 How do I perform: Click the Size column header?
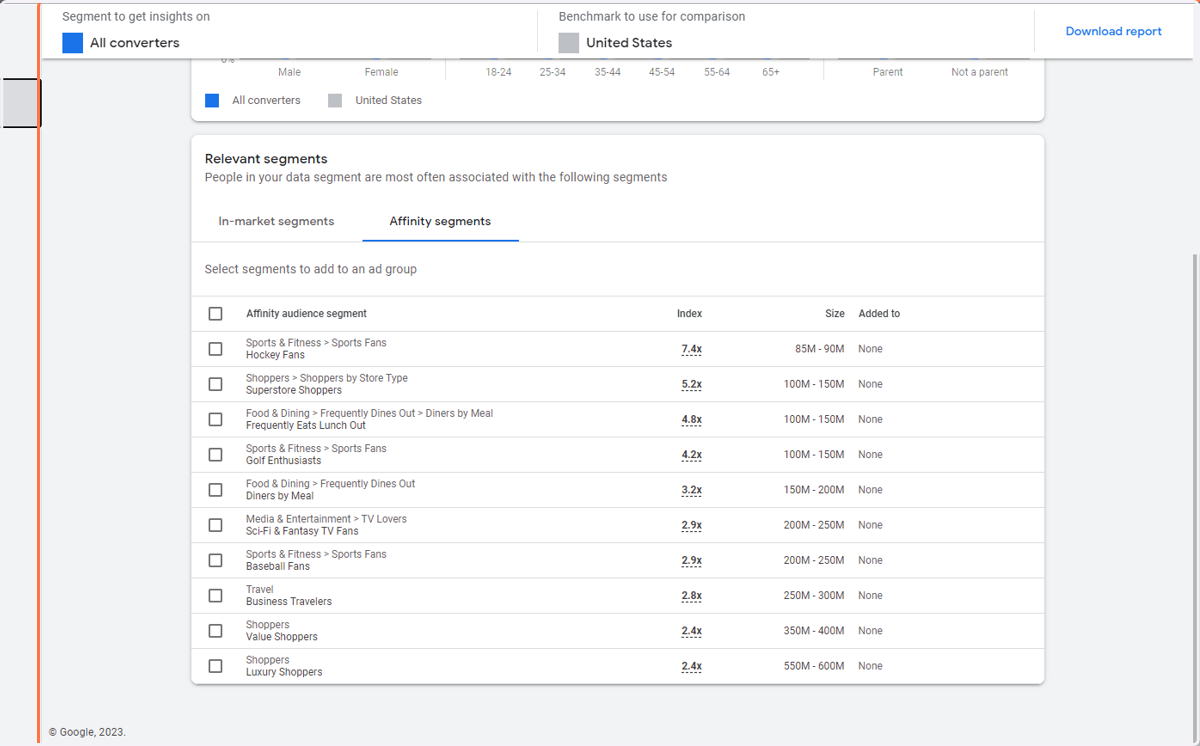point(834,314)
